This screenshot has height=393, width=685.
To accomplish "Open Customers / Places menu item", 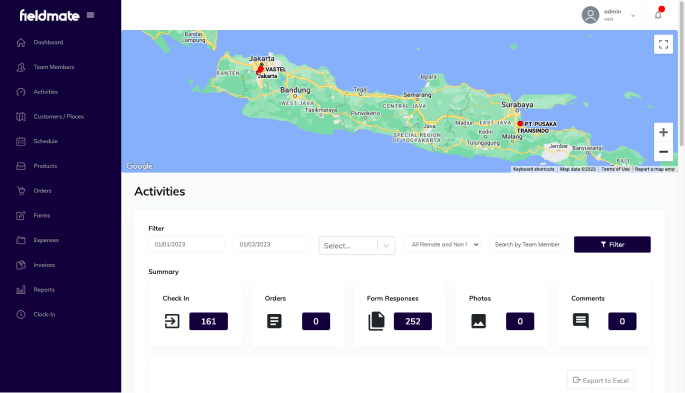I will (x=59, y=117).
